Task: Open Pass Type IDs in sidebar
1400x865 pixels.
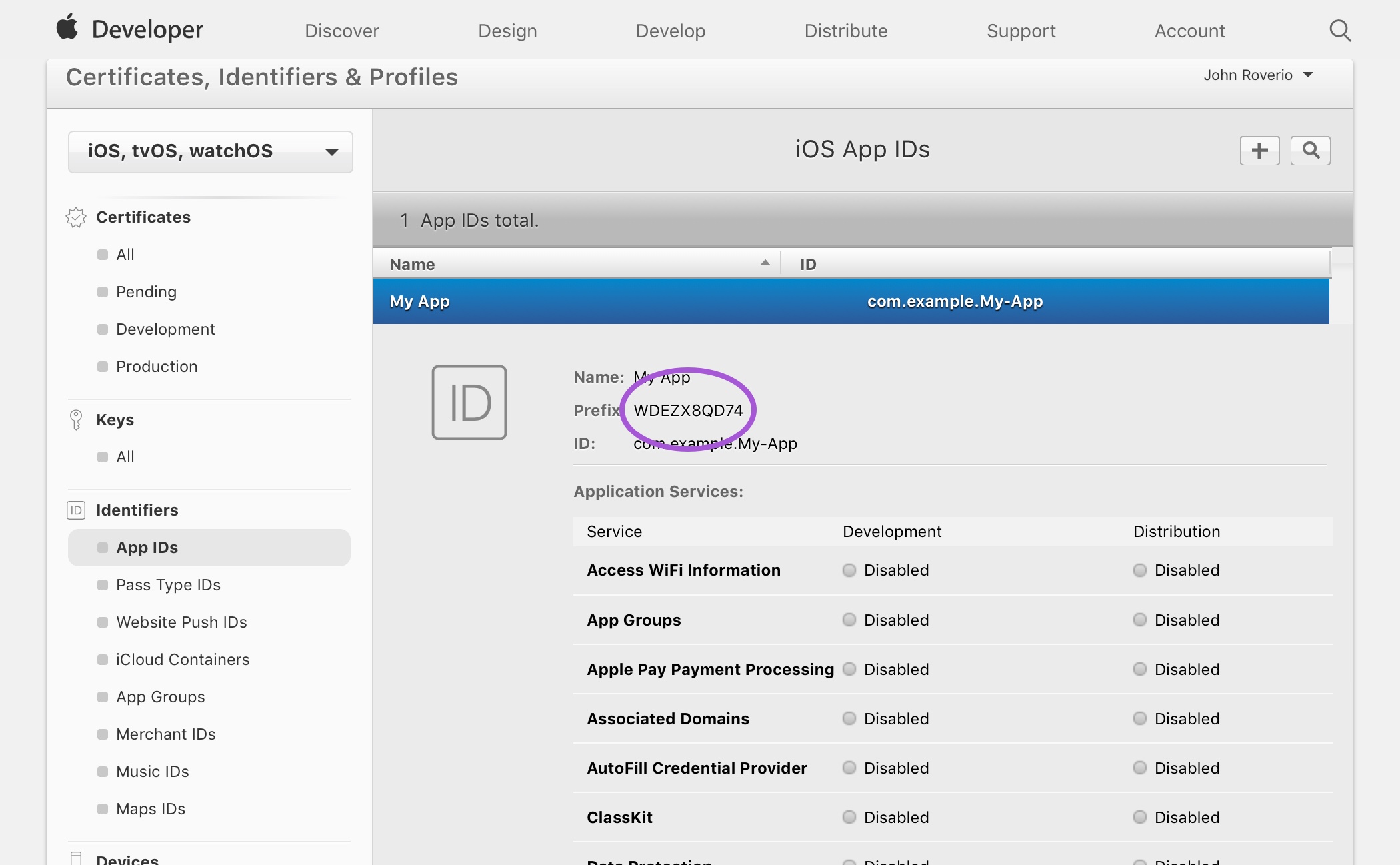Action: [168, 585]
